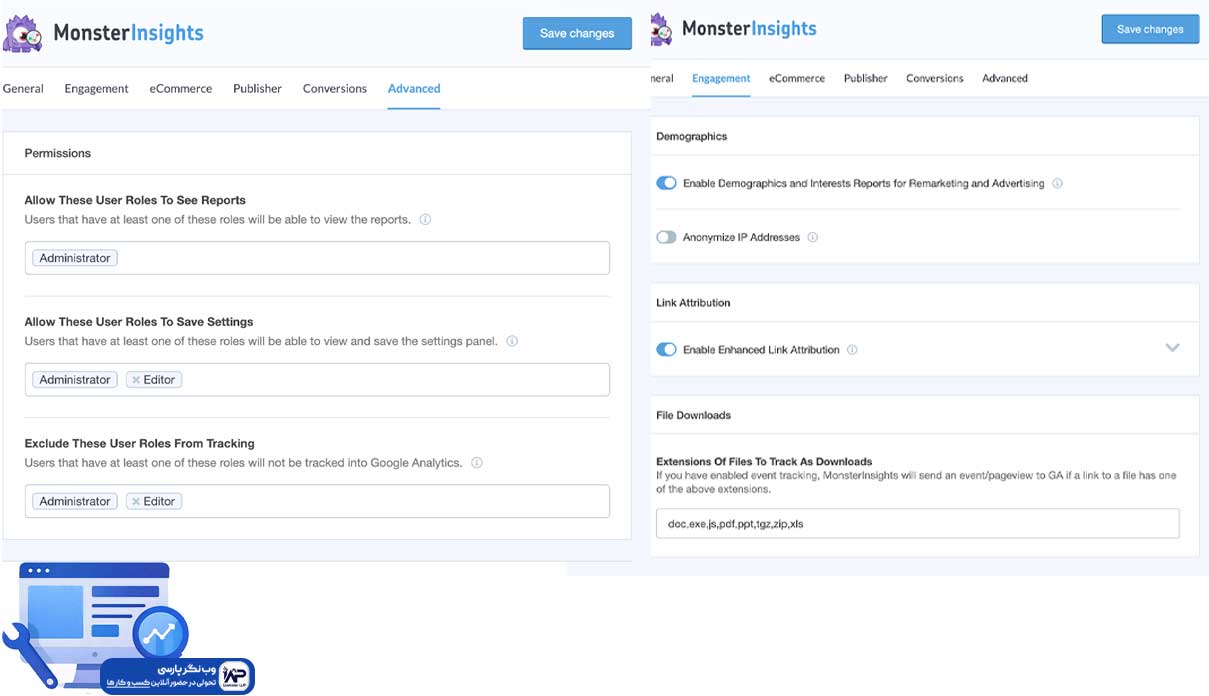Image resolution: width=1209 pixels, height=696 pixels.
Task: Open the Anonymize IP Addresses info tooltip
Action: [812, 237]
